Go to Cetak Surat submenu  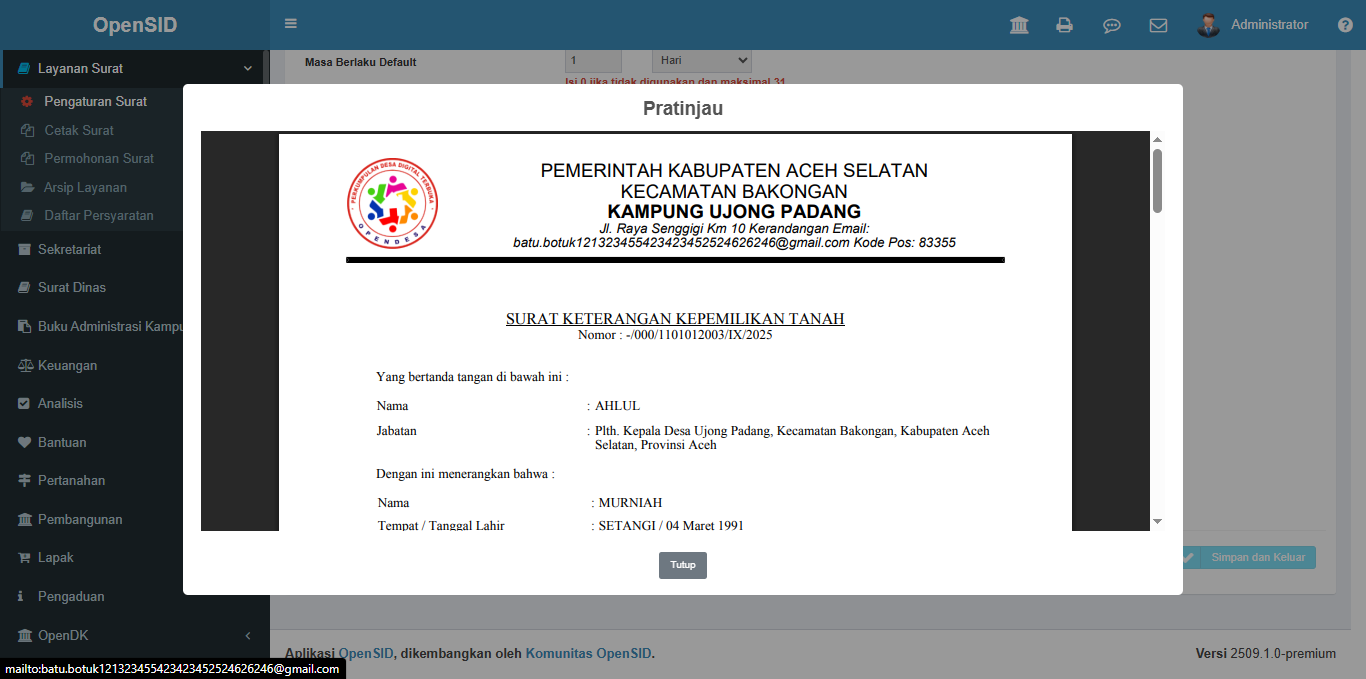tap(79, 130)
